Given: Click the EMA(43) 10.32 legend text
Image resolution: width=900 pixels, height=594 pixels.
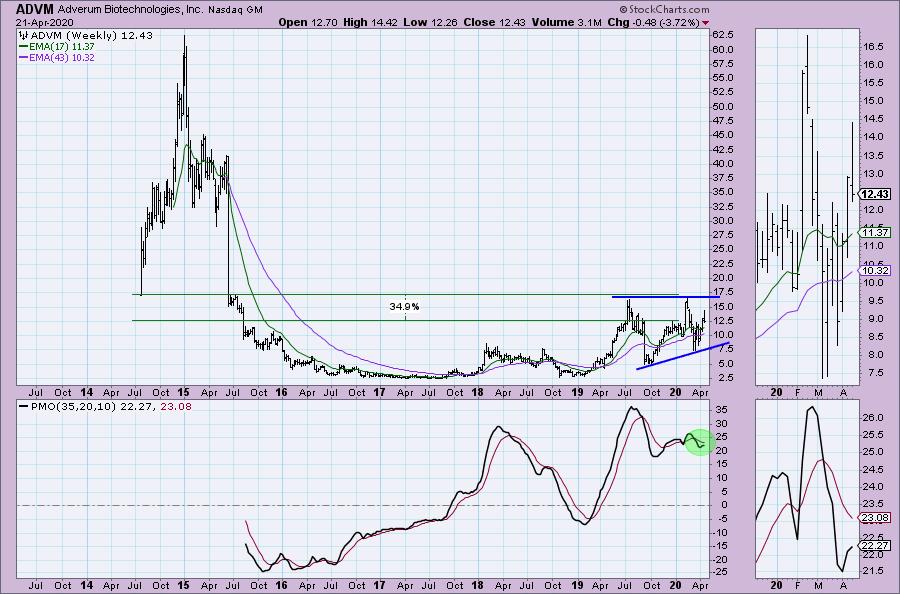Looking at the screenshot, I should pos(62,57).
